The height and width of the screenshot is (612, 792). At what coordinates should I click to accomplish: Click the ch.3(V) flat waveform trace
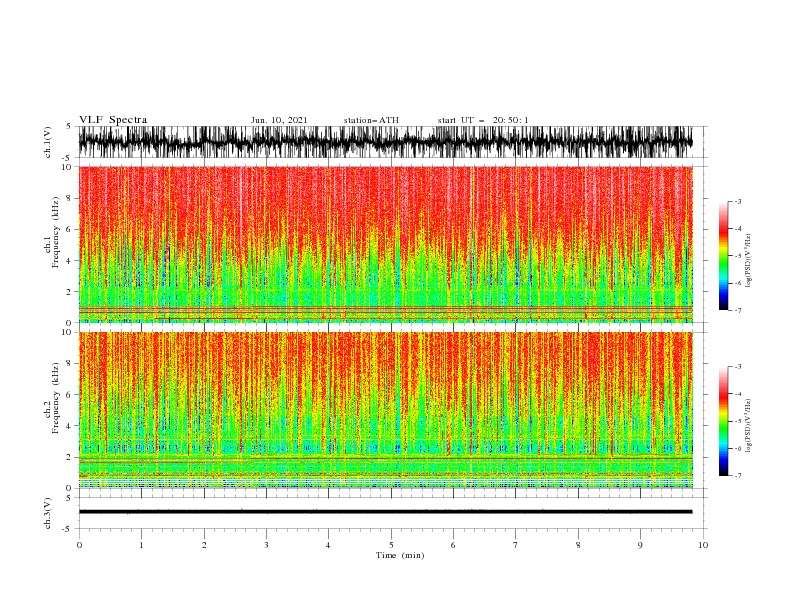click(x=385, y=512)
